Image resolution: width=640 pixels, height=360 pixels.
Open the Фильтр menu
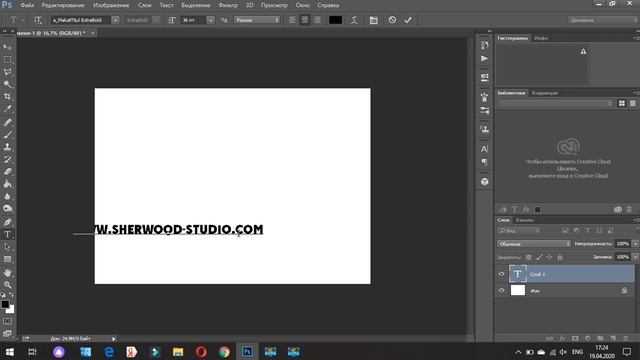[x=228, y=5]
